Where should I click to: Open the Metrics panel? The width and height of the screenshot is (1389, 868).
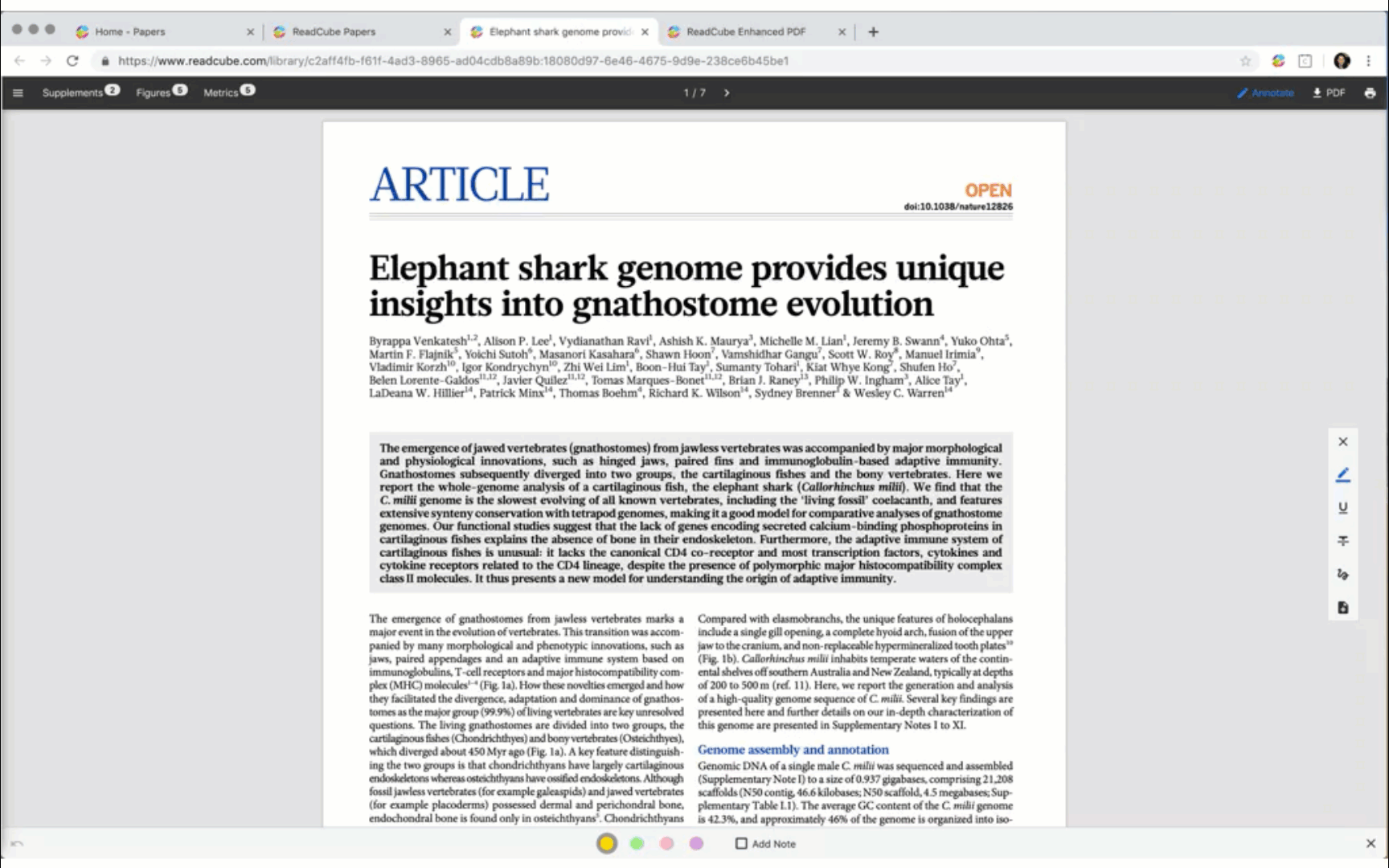(x=229, y=92)
